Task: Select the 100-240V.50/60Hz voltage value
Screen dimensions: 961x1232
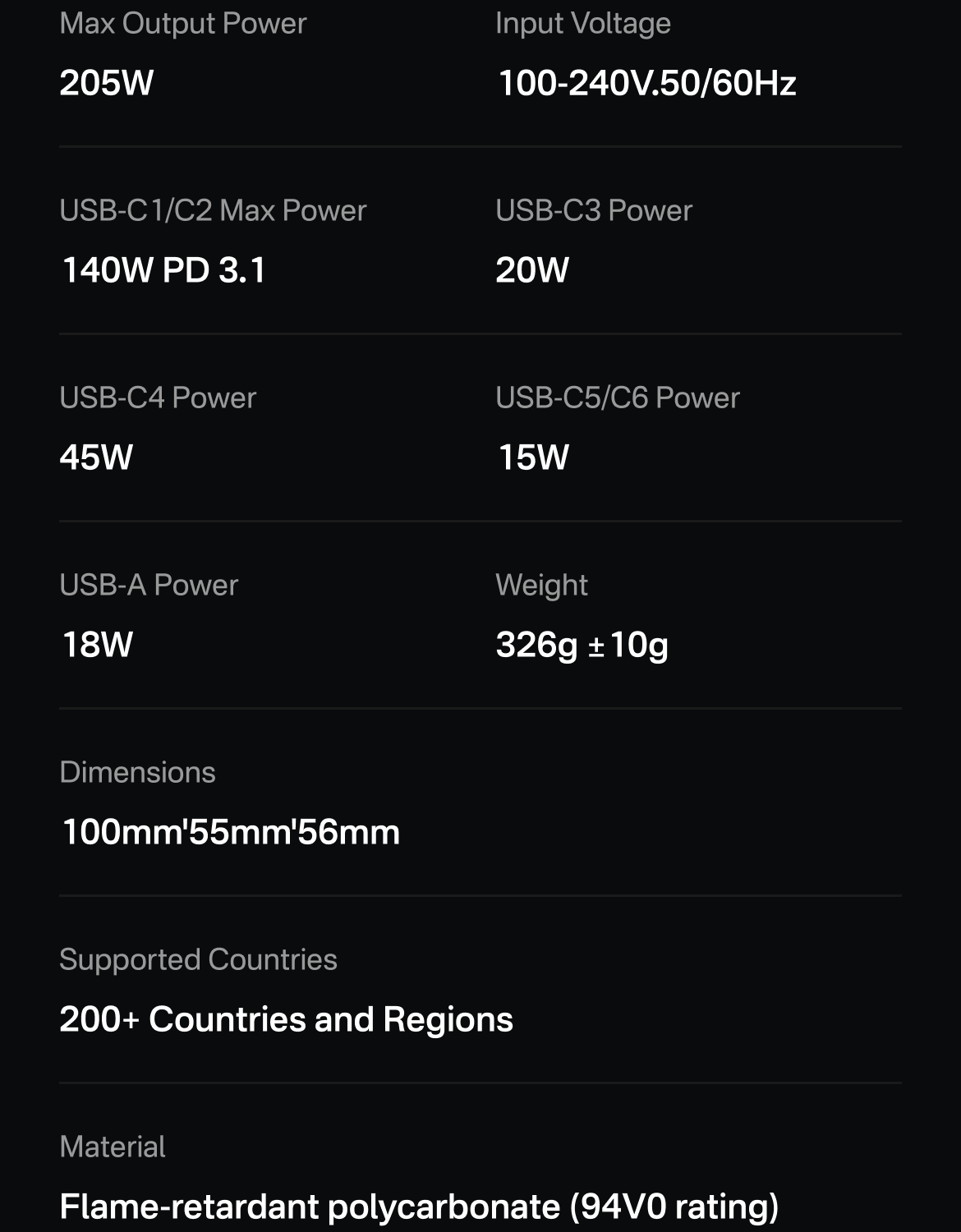Action: tap(646, 82)
